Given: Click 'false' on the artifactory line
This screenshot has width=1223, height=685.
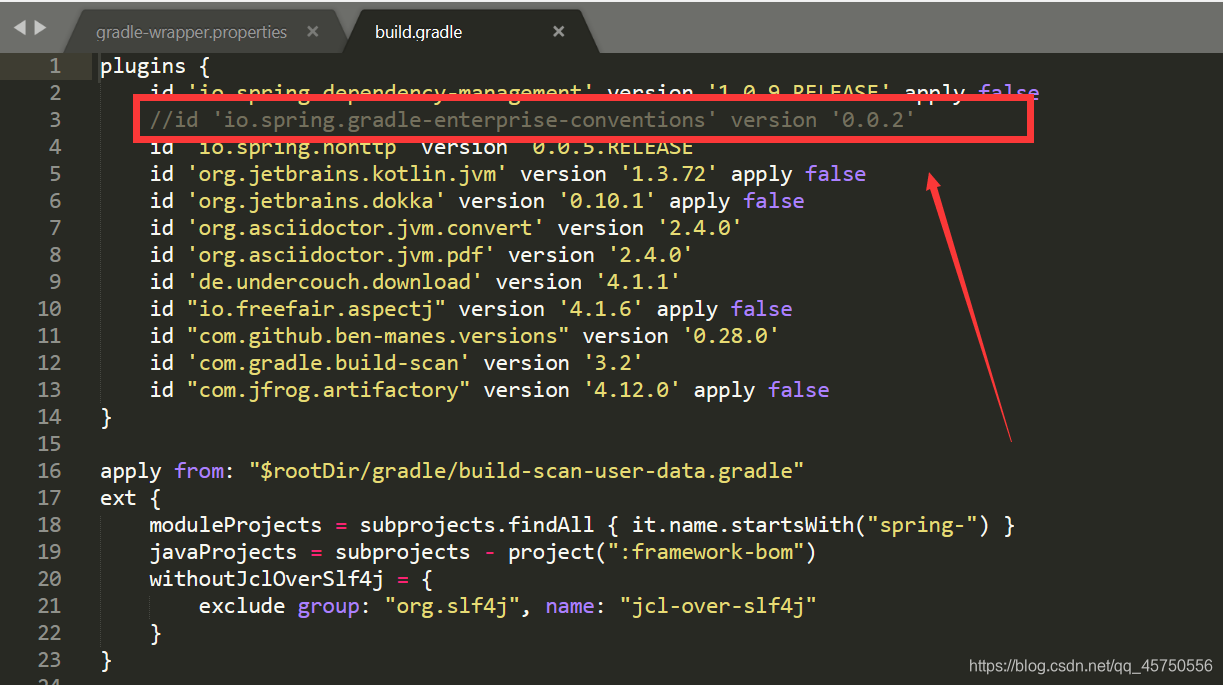Looking at the screenshot, I should click(x=799, y=390).
